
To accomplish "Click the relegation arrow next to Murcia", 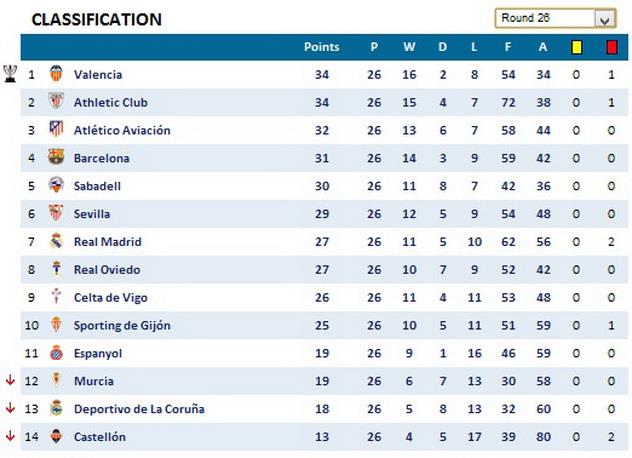I will (x=10, y=380).
